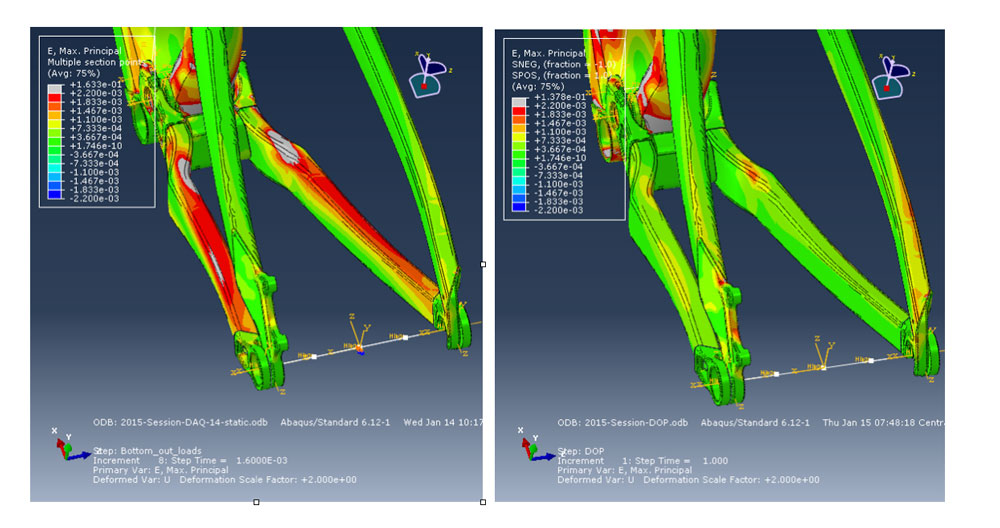Click the 3D view compass in right viewport
Viewport: 1000px width, 528px height.
[x=892, y=75]
